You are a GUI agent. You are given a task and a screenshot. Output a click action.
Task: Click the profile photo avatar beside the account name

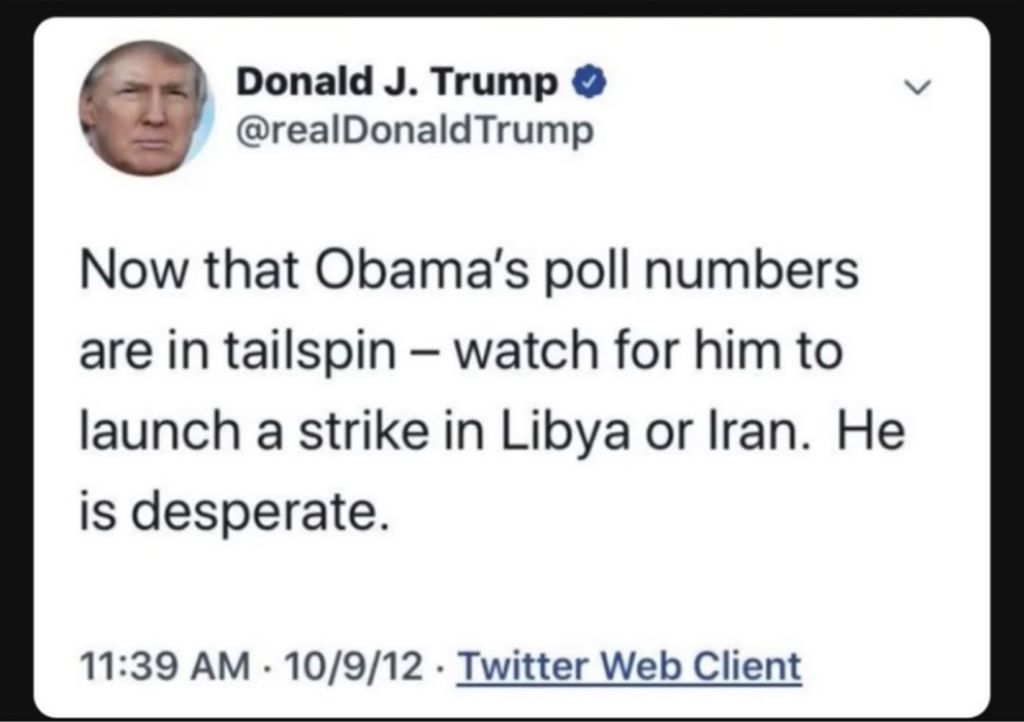[x=145, y=108]
